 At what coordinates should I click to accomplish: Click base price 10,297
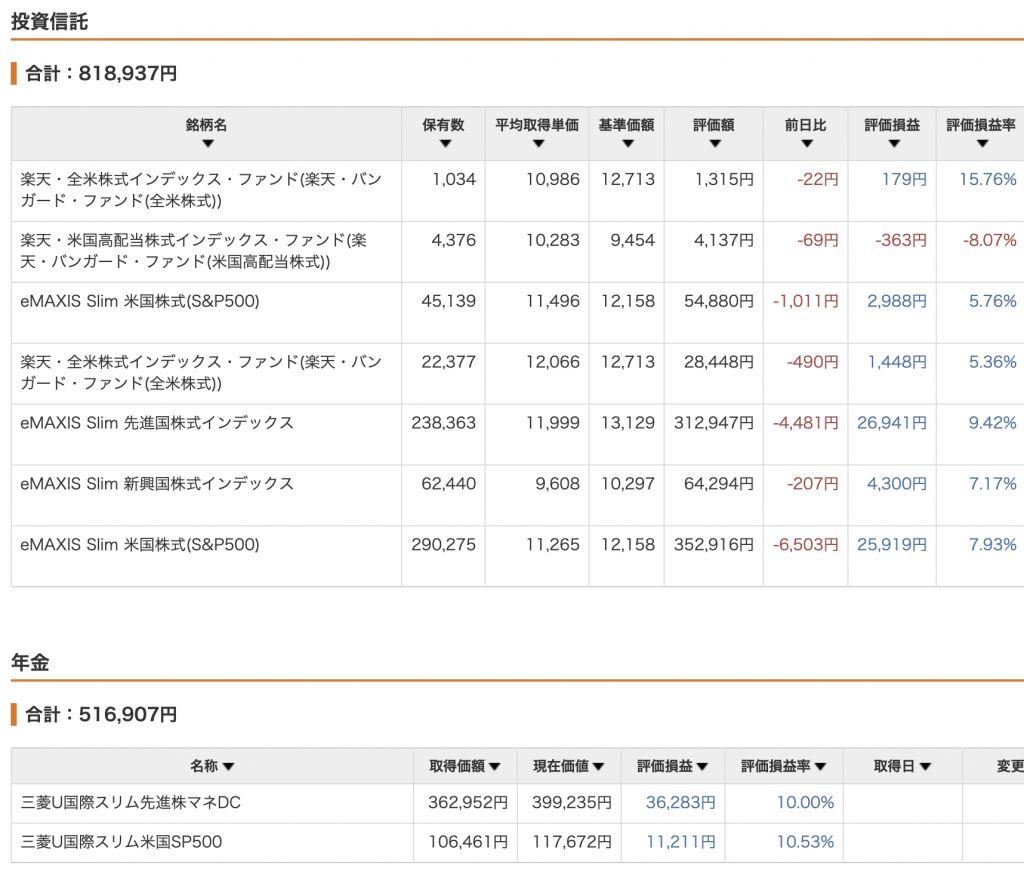pyautogui.click(x=628, y=483)
